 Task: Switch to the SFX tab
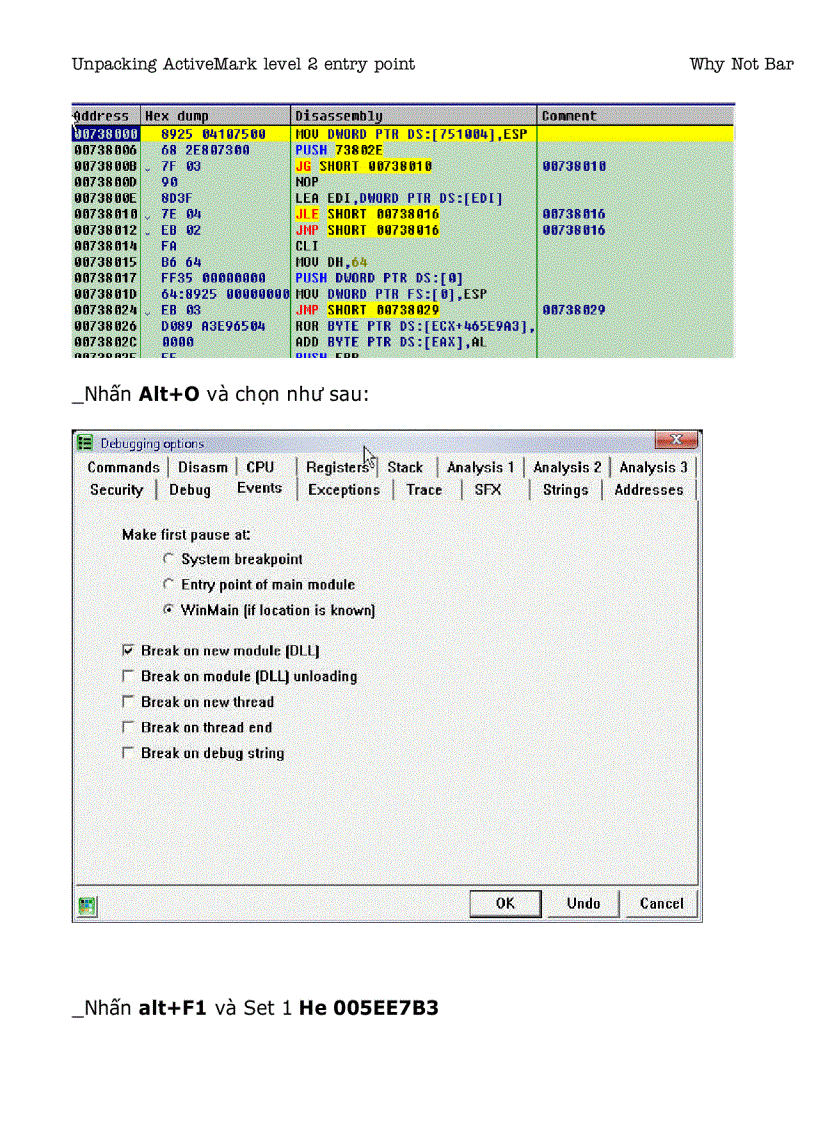tap(487, 490)
